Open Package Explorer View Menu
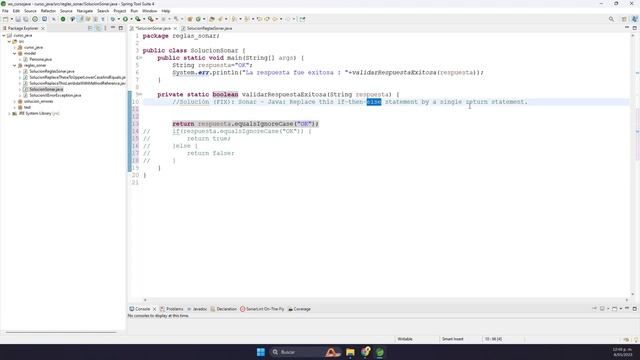The height and width of the screenshot is (360, 640). 105,28
